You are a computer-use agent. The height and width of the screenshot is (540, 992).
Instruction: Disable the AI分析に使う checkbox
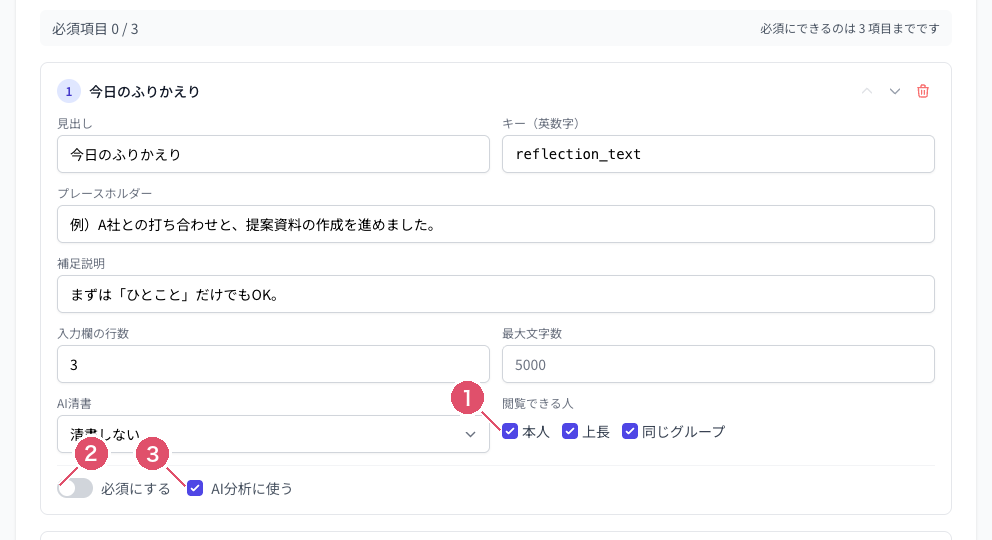(x=195, y=488)
